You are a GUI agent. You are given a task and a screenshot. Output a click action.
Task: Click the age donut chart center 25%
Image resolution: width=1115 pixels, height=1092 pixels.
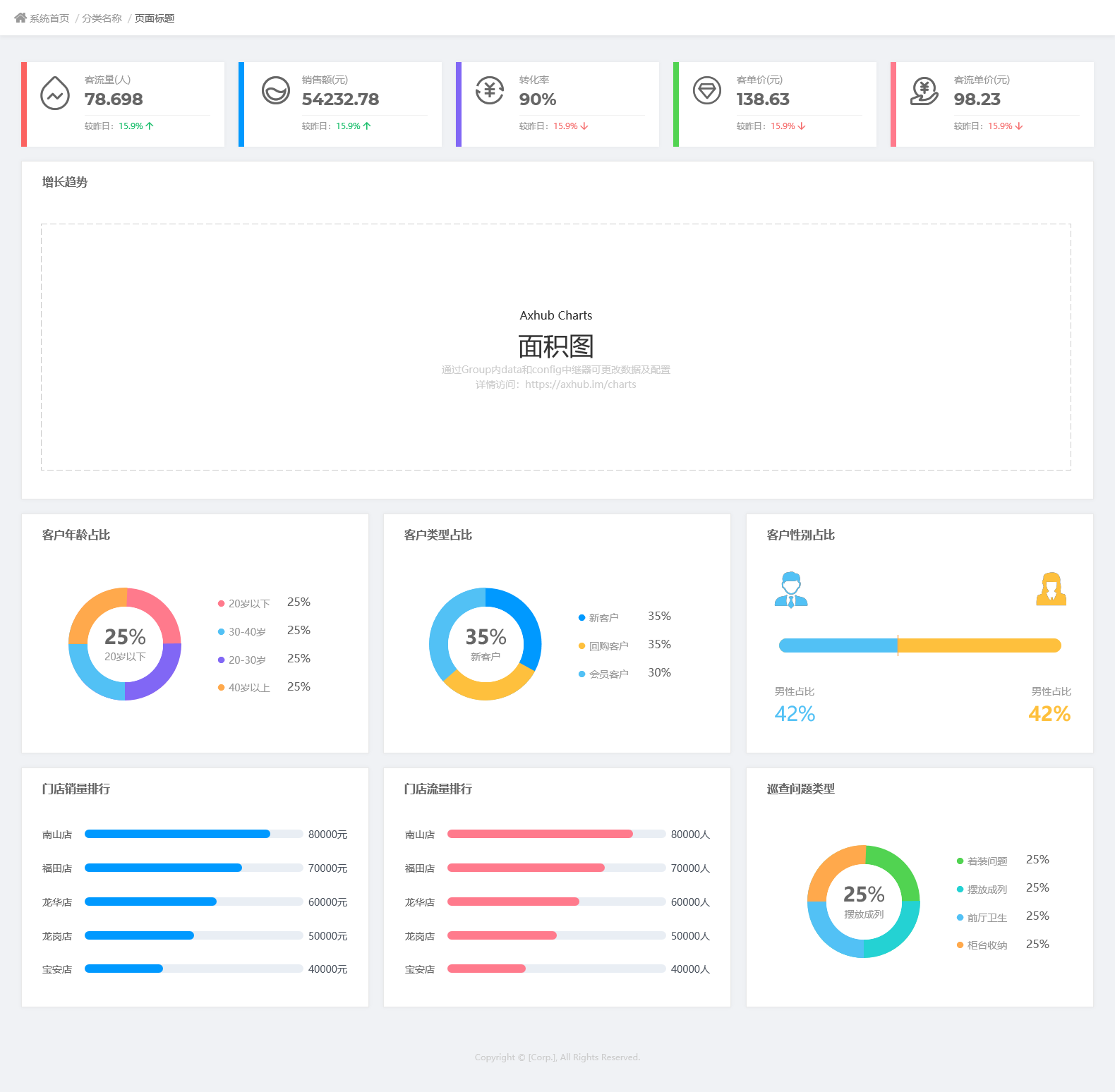pyautogui.click(x=125, y=637)
